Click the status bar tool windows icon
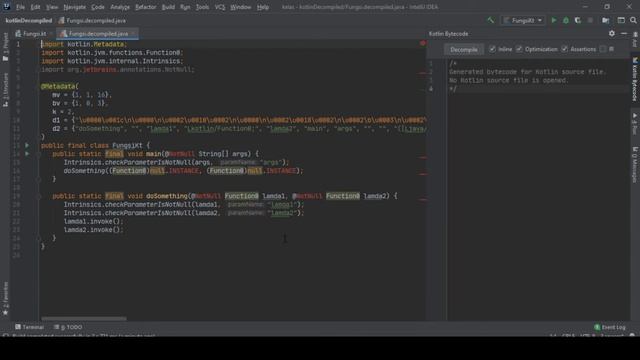Screen dimensions: 640x360 (x=5, y=336)
